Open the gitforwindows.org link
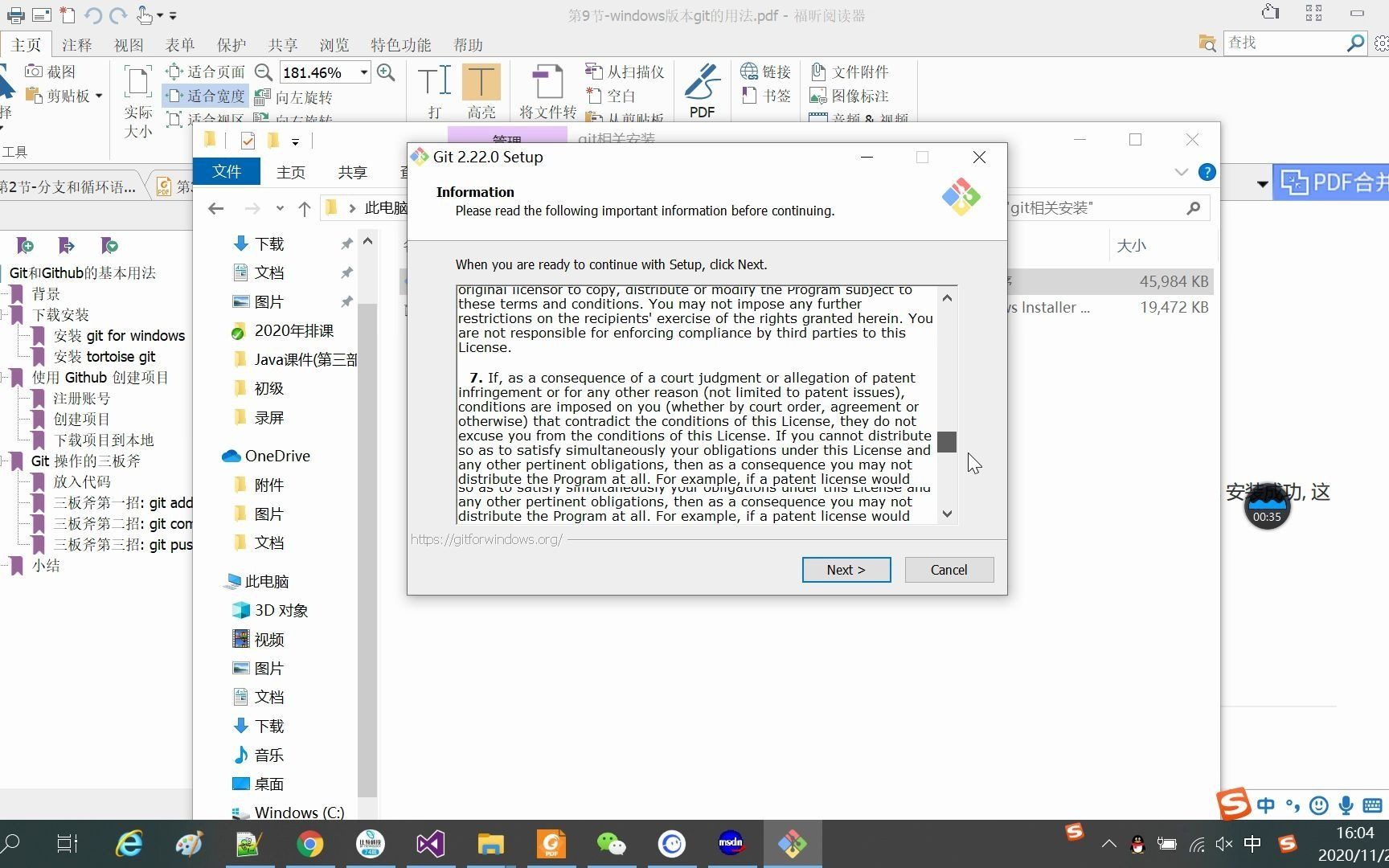The width and height of the screenshot is (1389, 868). point(486,539)
